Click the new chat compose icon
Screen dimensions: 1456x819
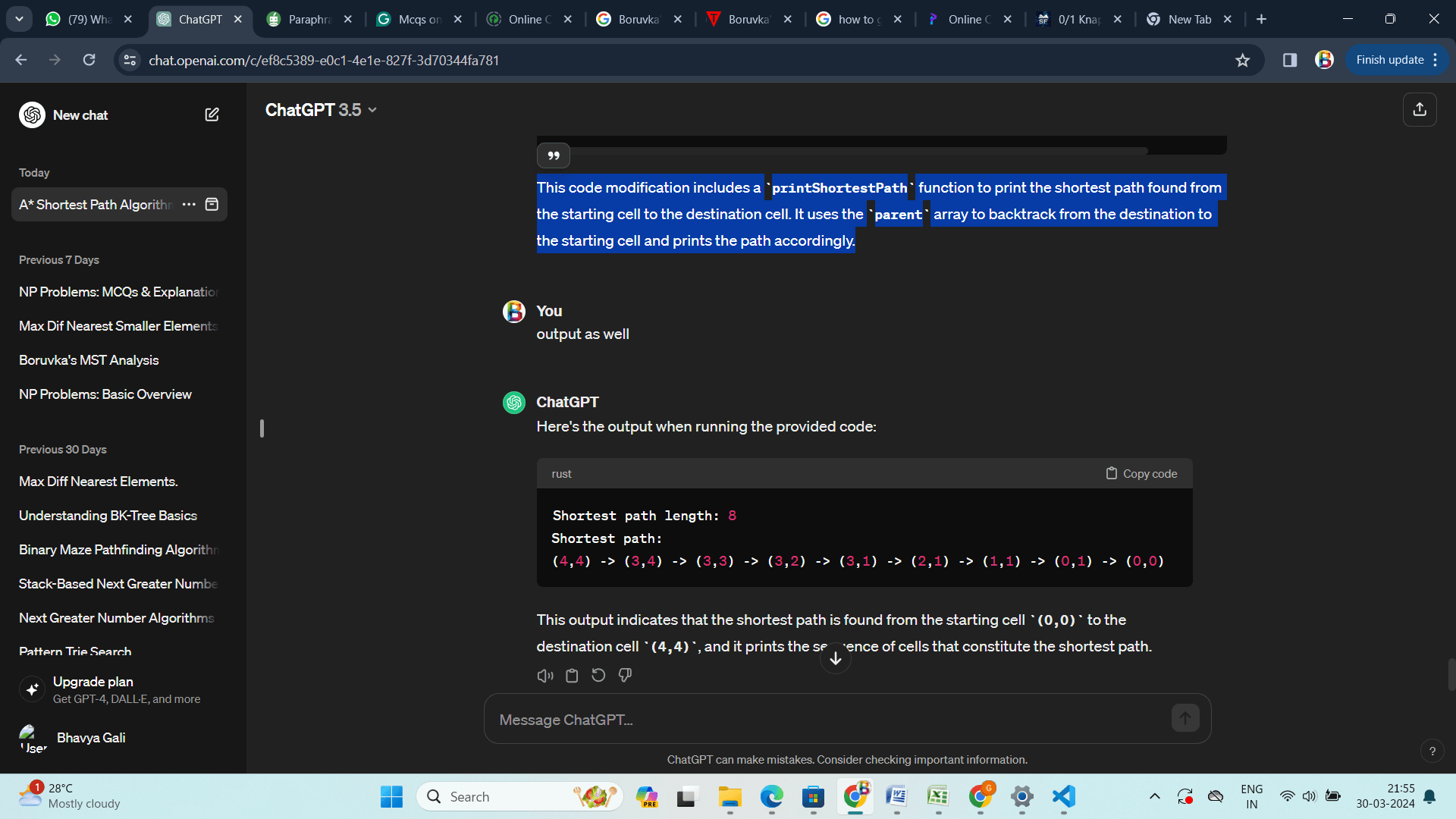(x=212, y=115)
